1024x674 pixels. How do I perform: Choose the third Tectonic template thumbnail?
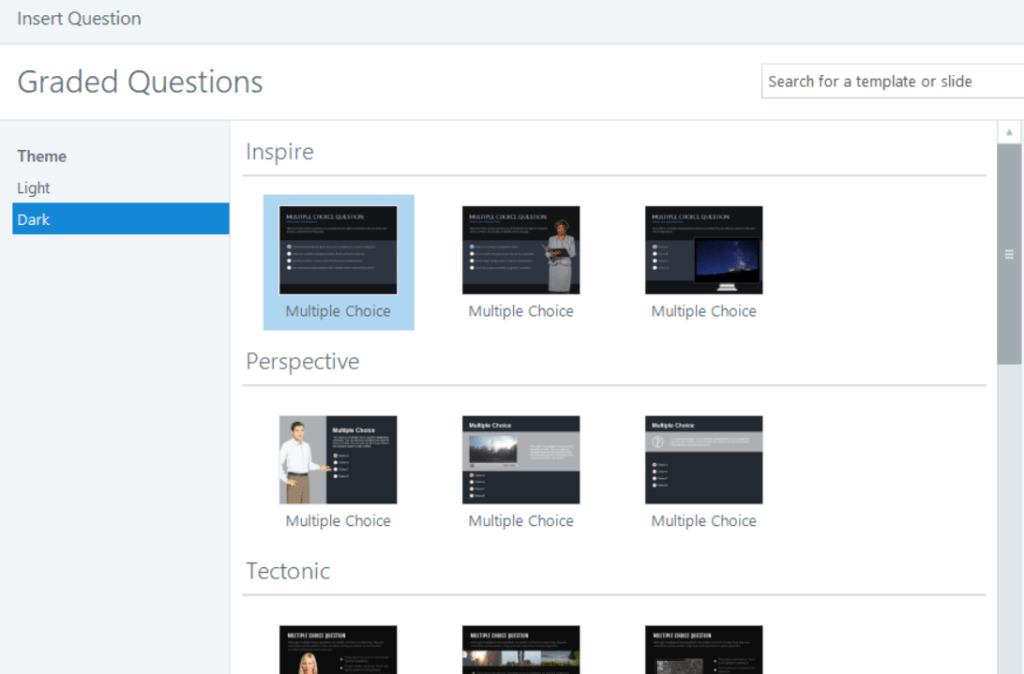point(703,652)
